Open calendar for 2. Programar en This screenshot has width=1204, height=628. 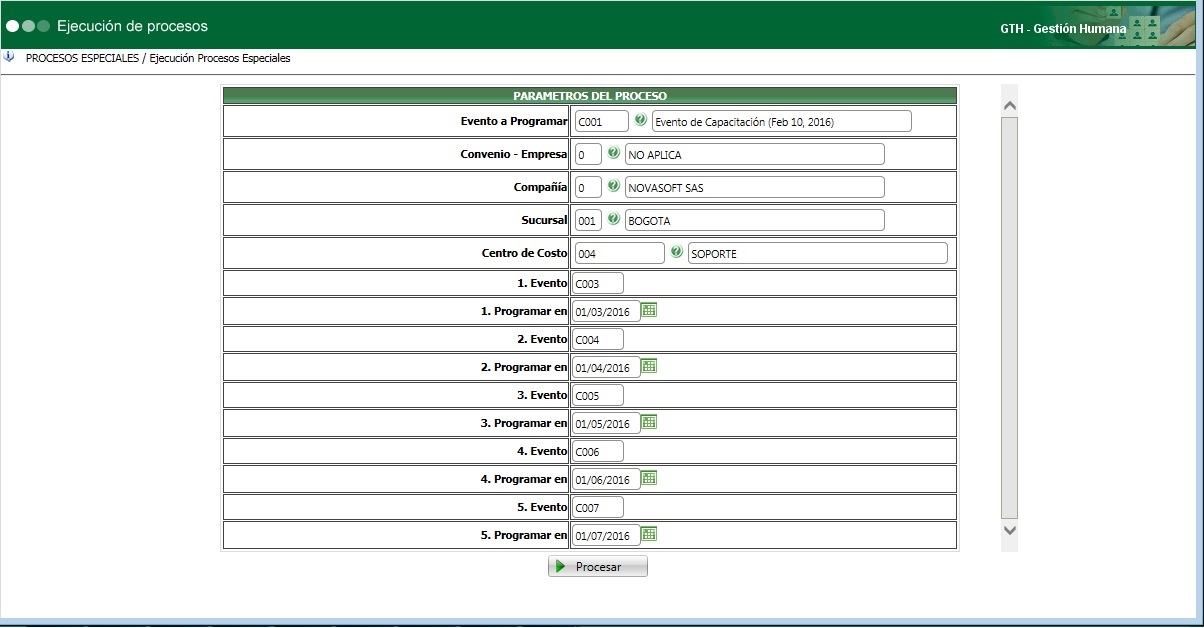pyautogui.click(x=649, y=366)
